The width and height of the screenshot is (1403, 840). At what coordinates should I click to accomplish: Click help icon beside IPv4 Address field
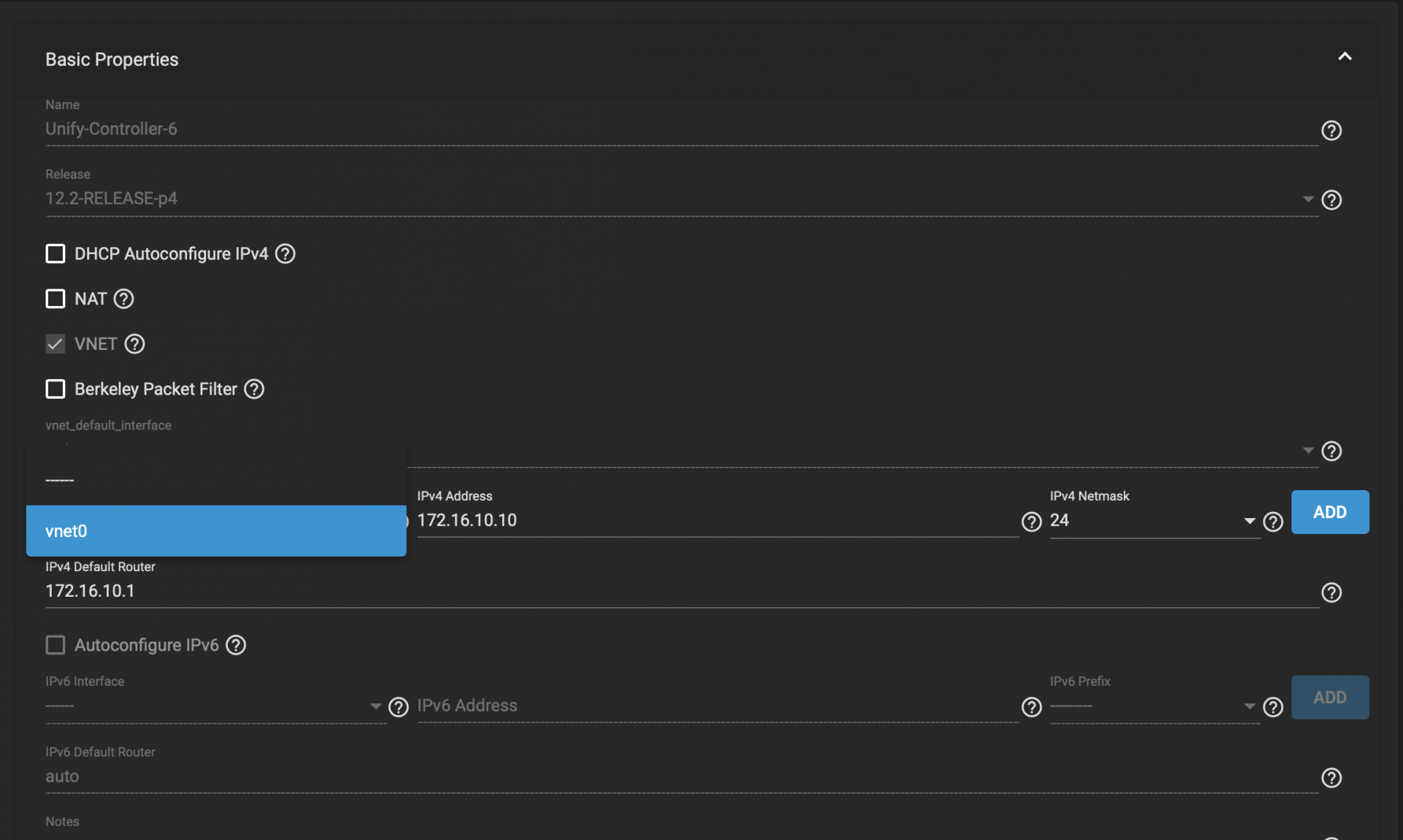[x=1031, y=522]
